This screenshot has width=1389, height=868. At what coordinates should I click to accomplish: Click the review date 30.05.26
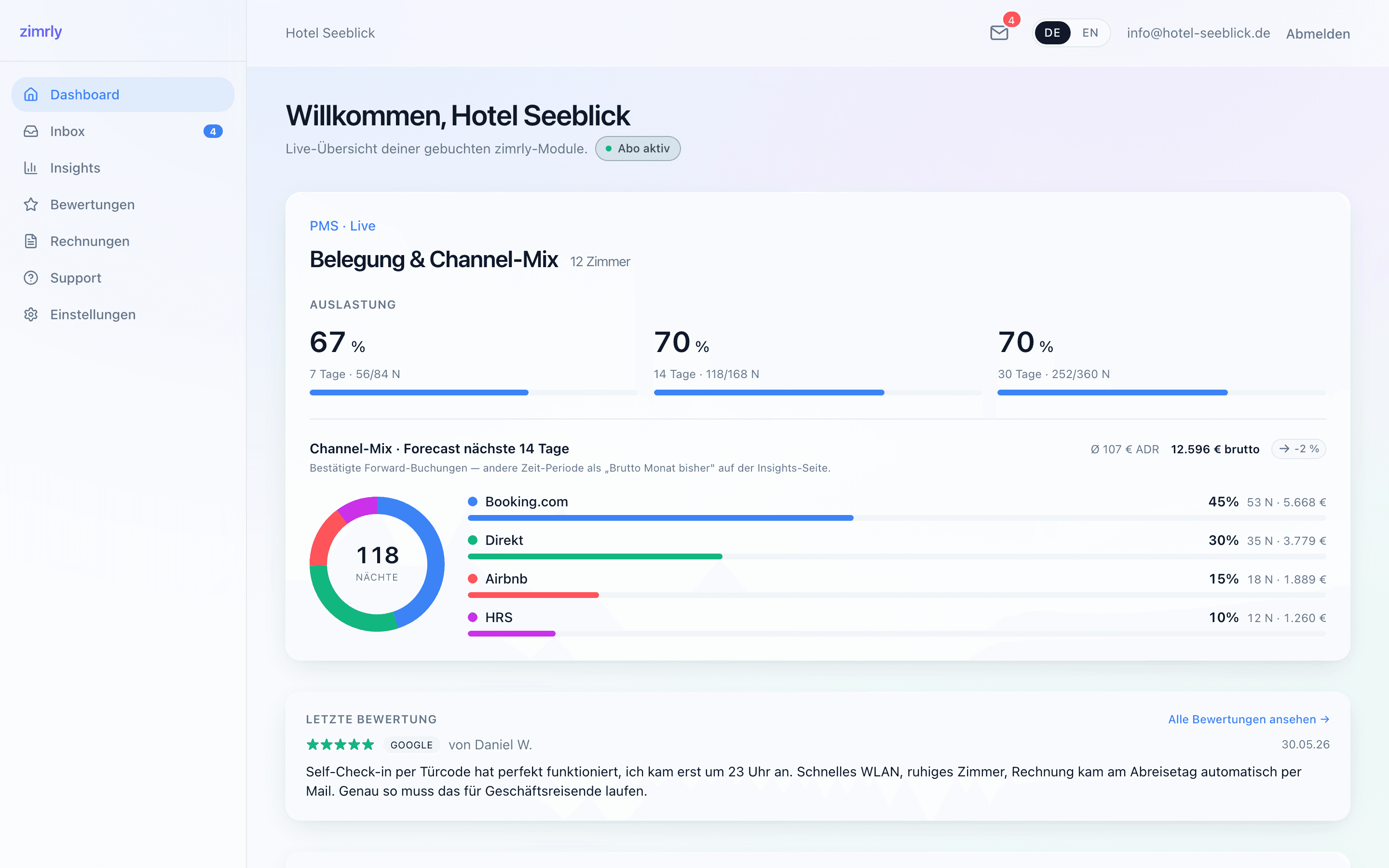tap(1305, 745)
